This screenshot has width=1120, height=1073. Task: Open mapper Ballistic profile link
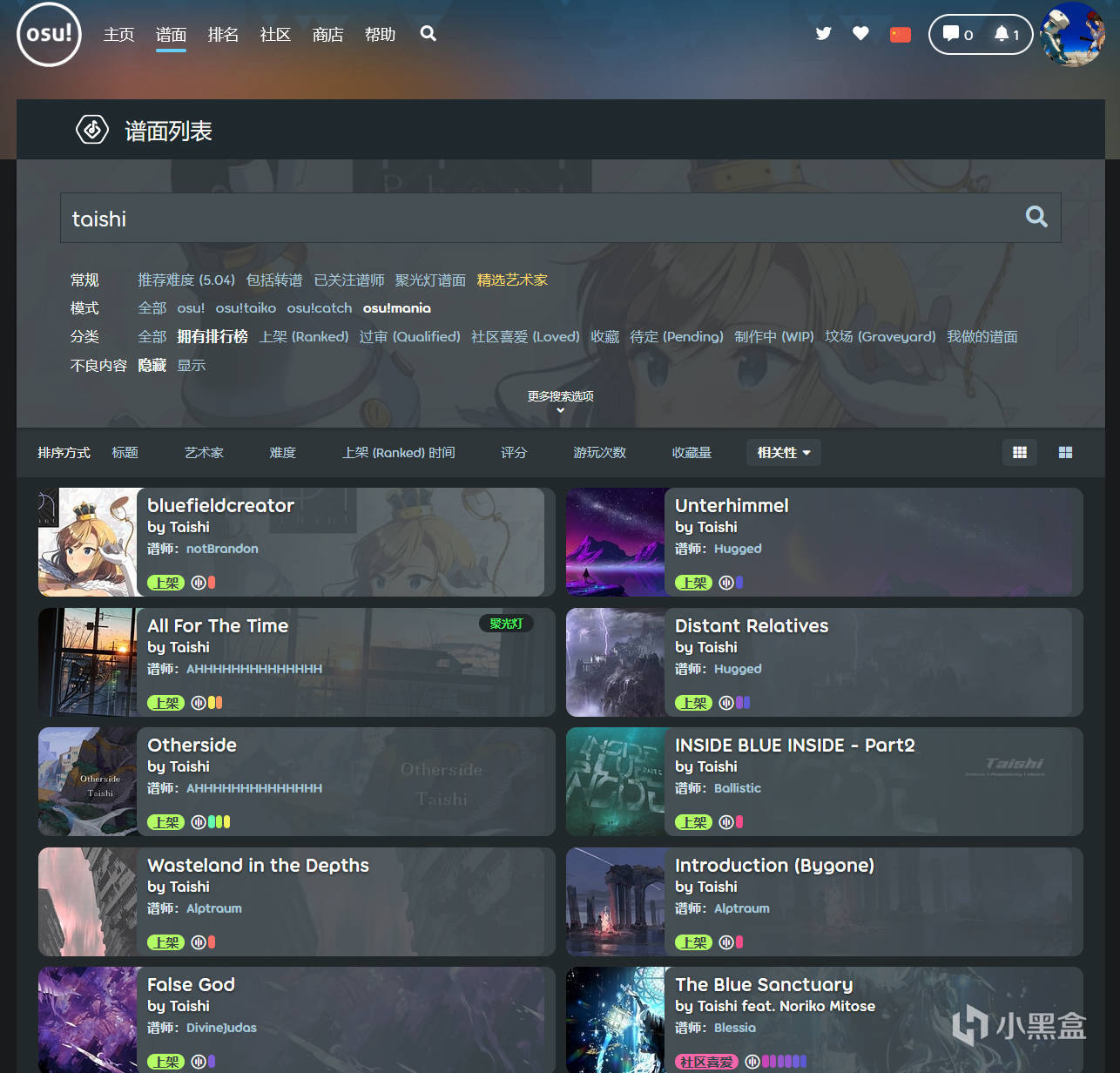point(738,788)
